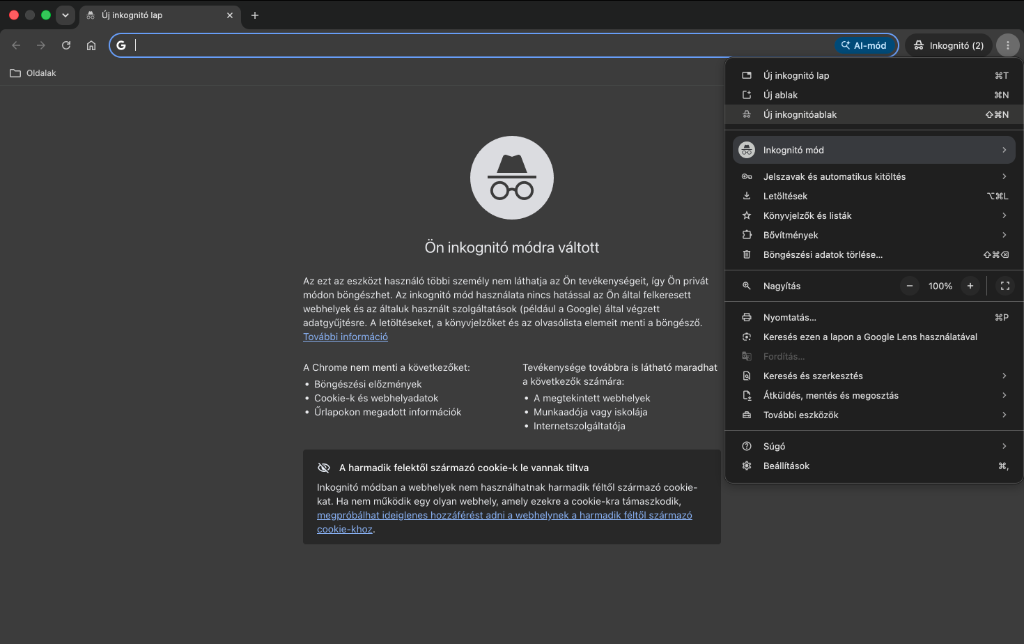Screen dimensions: 1024x644
Task: Open a new tab with plus button
Action: [255, 15]
